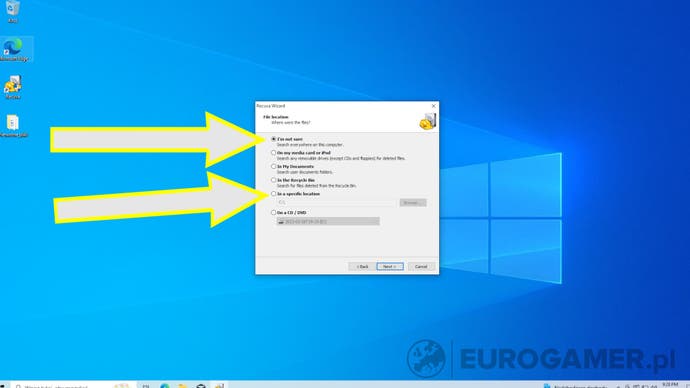Image resolution: width=690 pixels, height=388 pixels.
Task: Click the Back button
Action: [362, 267]
